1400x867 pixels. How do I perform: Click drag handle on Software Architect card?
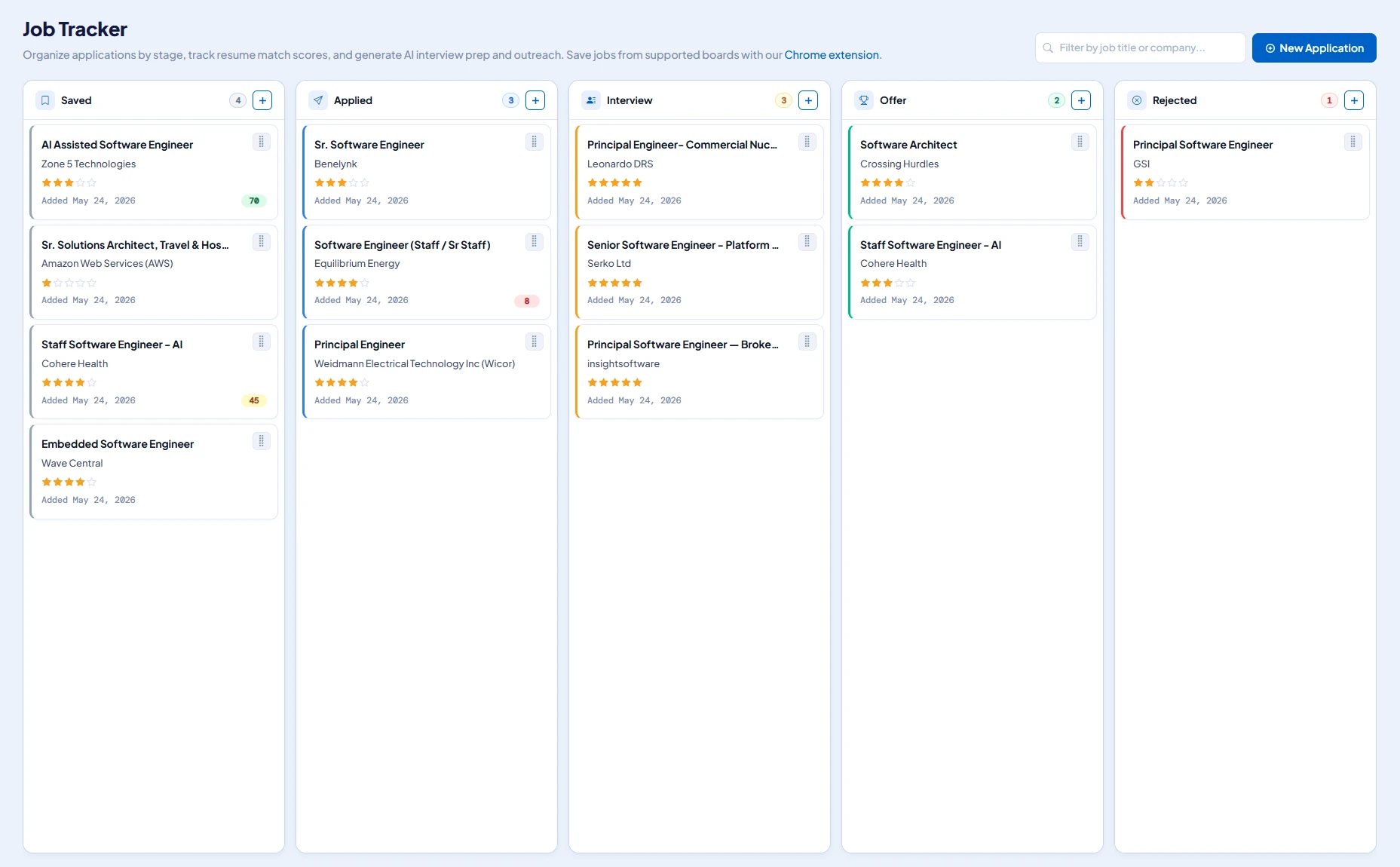click(1080, 142)
